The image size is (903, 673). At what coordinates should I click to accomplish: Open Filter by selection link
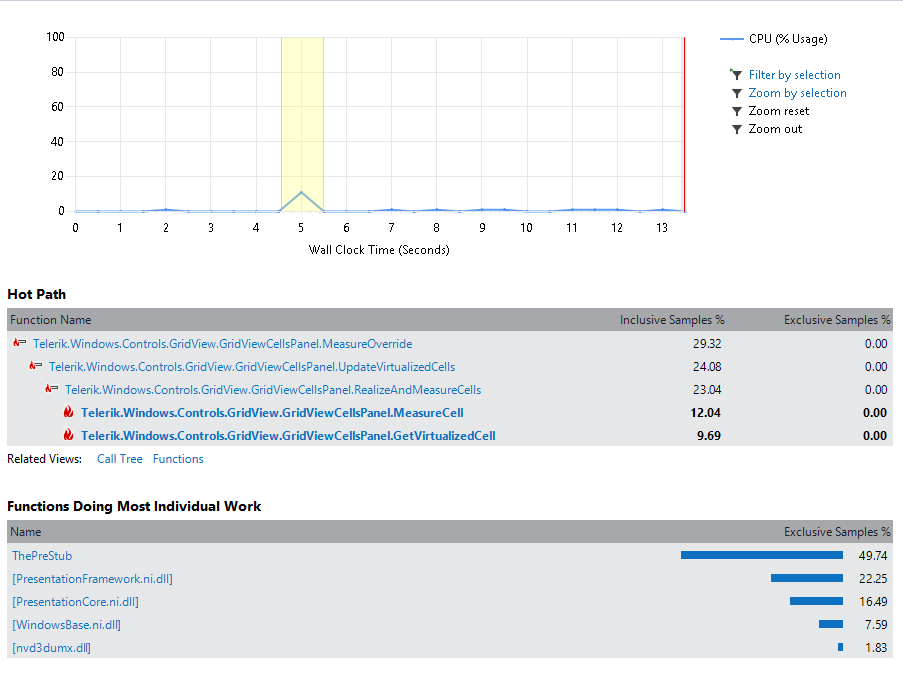(x=794, y=75)
